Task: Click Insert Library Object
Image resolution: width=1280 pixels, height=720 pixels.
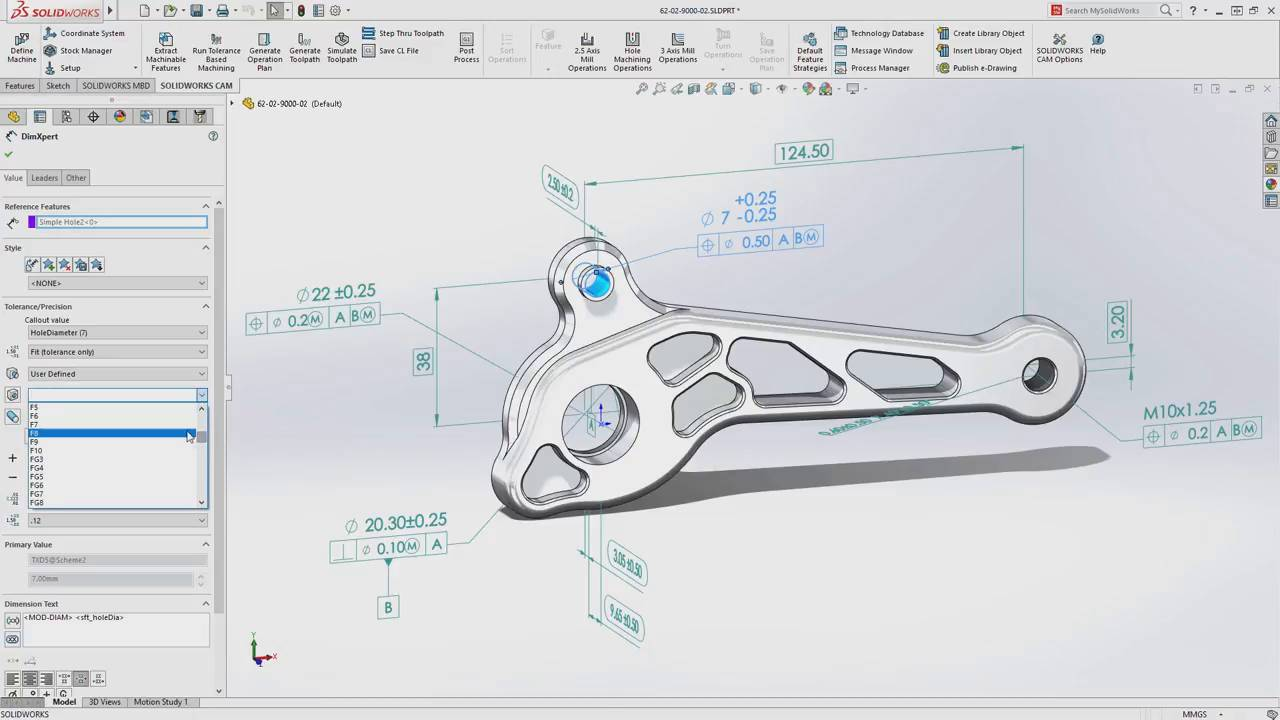Action: 979,50
